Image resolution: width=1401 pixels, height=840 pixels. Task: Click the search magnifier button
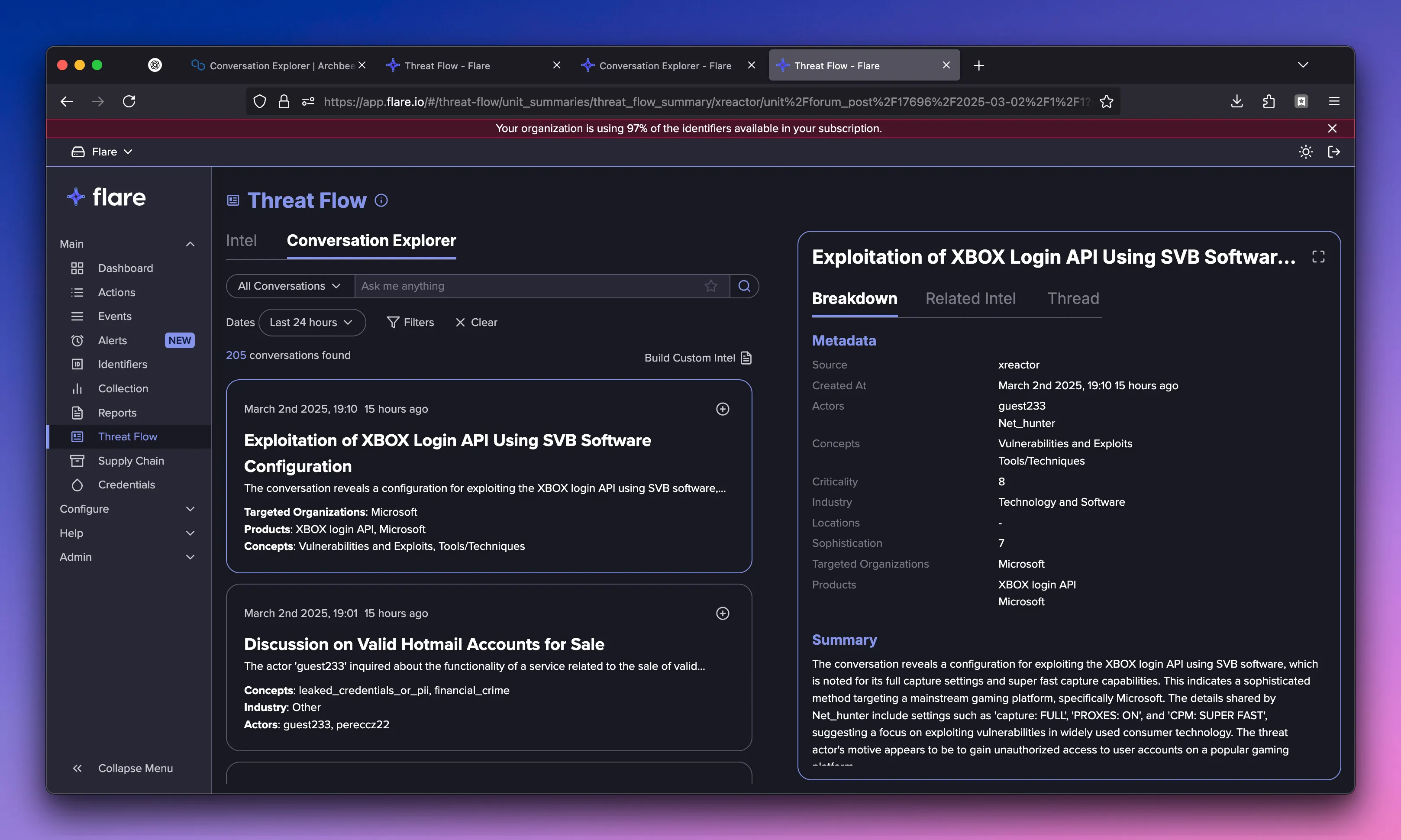click(x=744, y=286)
